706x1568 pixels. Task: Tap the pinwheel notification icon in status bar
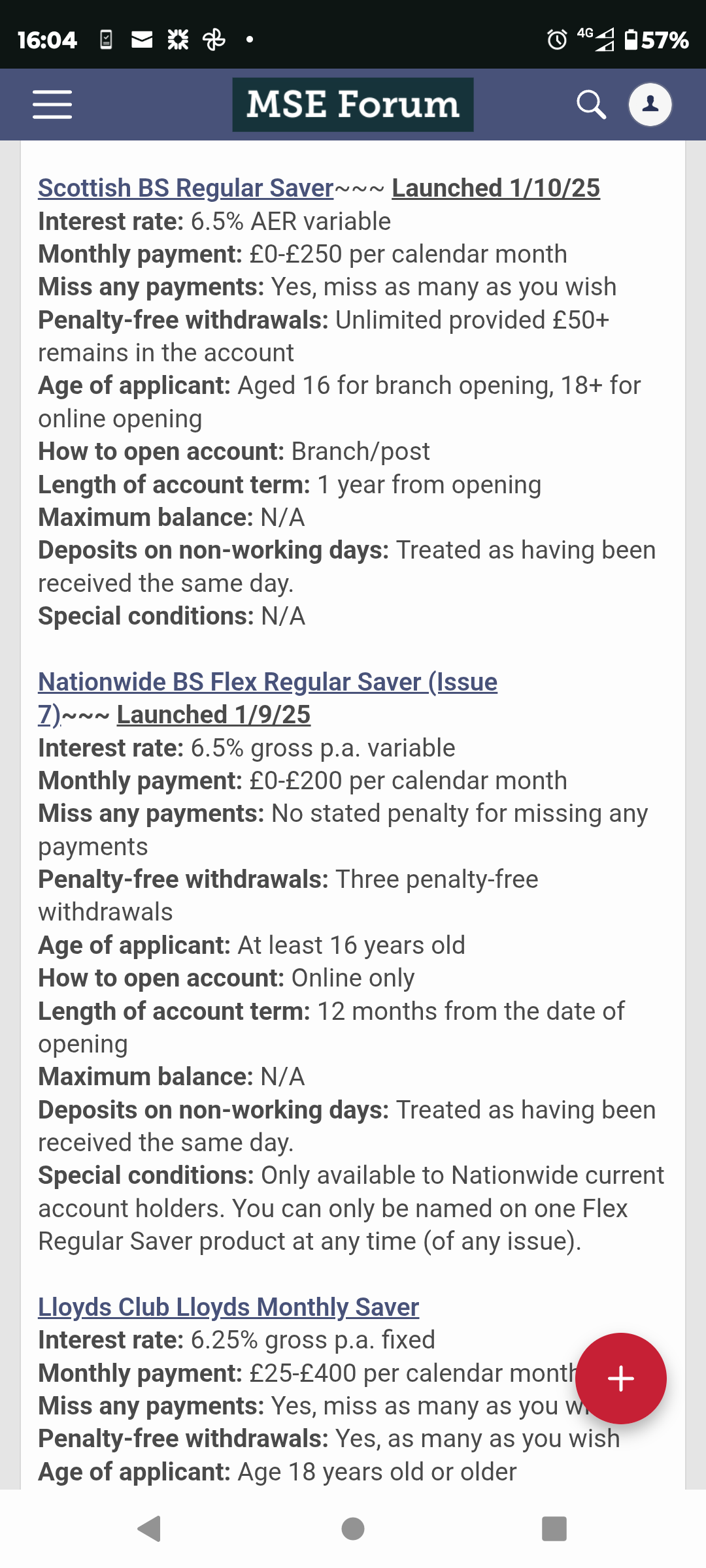click(214, 40)
